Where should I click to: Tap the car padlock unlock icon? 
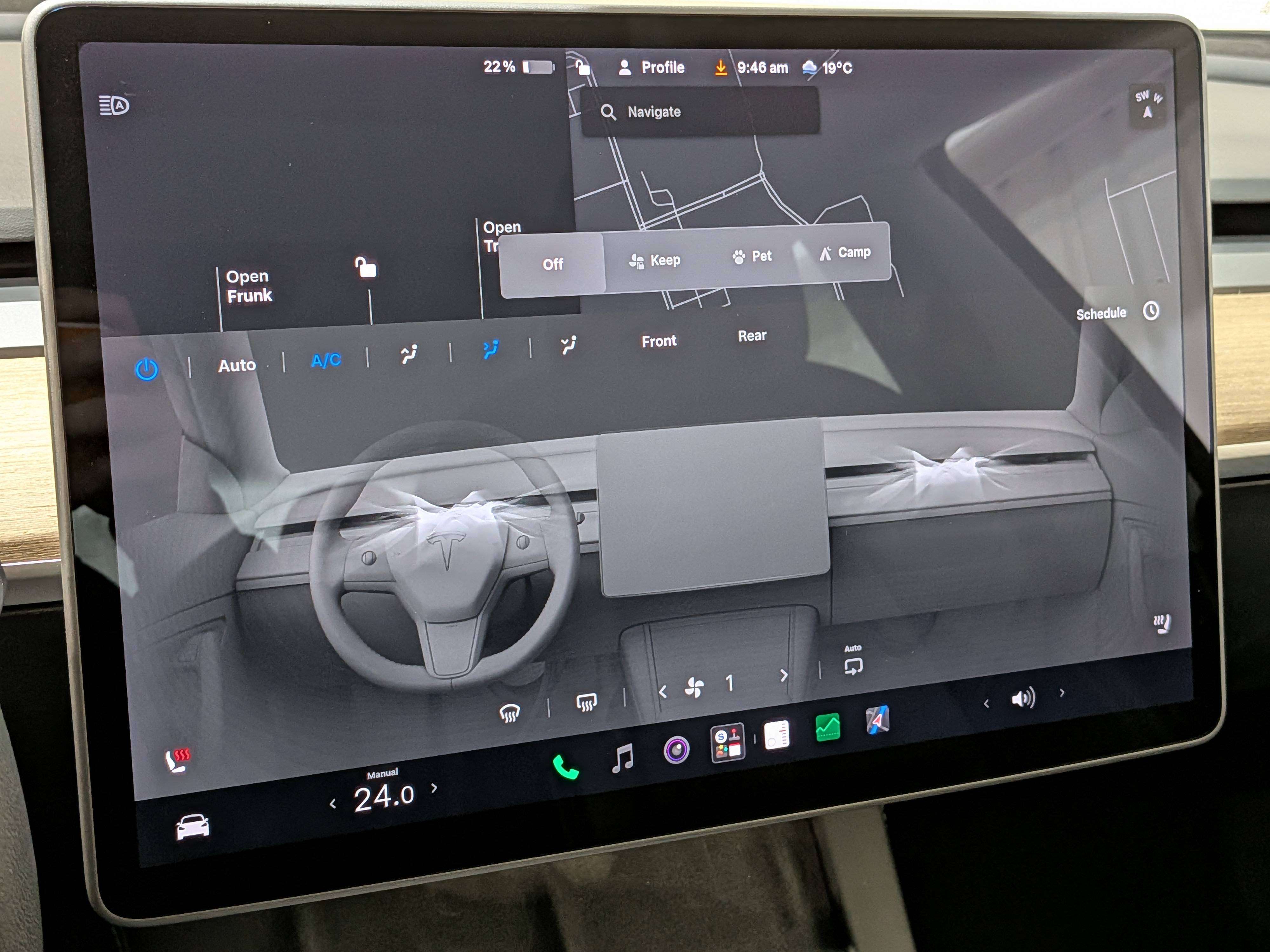(365, 267)
